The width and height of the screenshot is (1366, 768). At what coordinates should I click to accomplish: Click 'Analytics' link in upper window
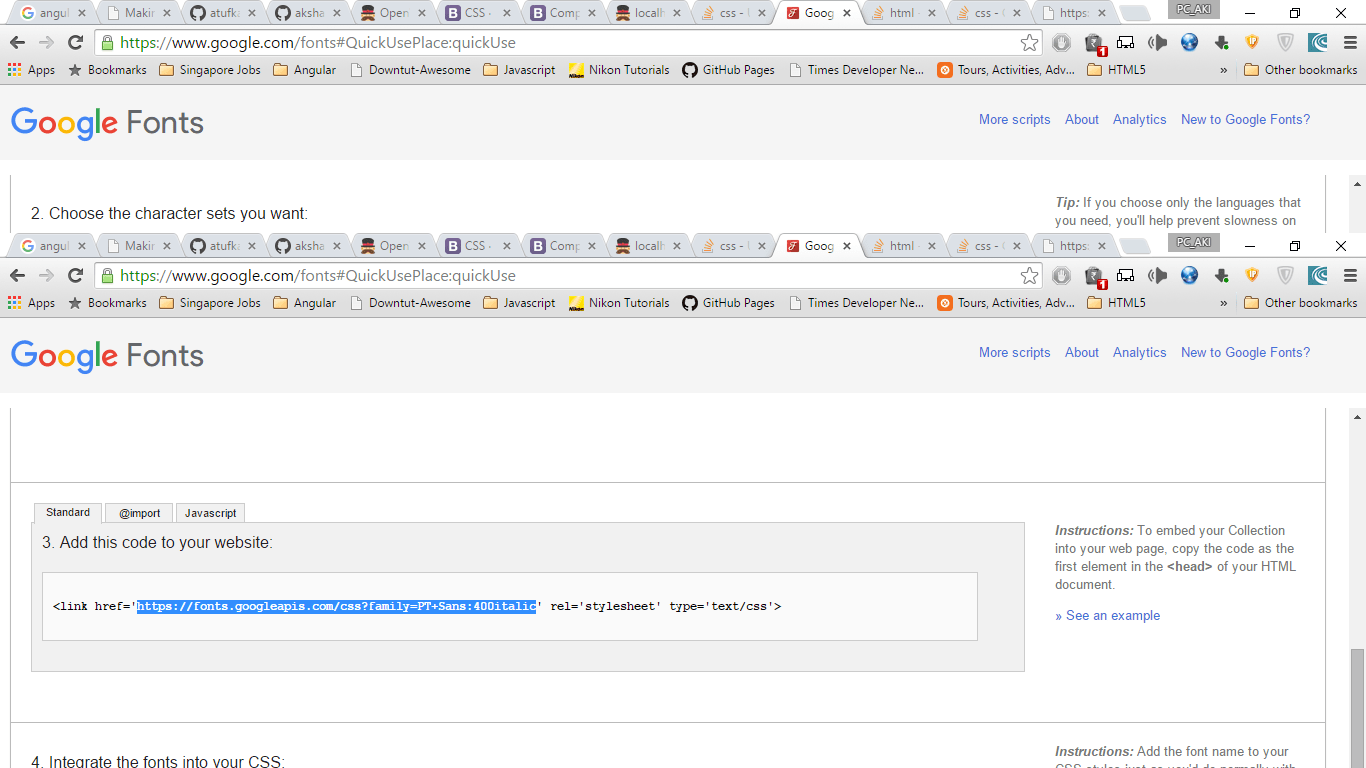(x=1139, y=119)
